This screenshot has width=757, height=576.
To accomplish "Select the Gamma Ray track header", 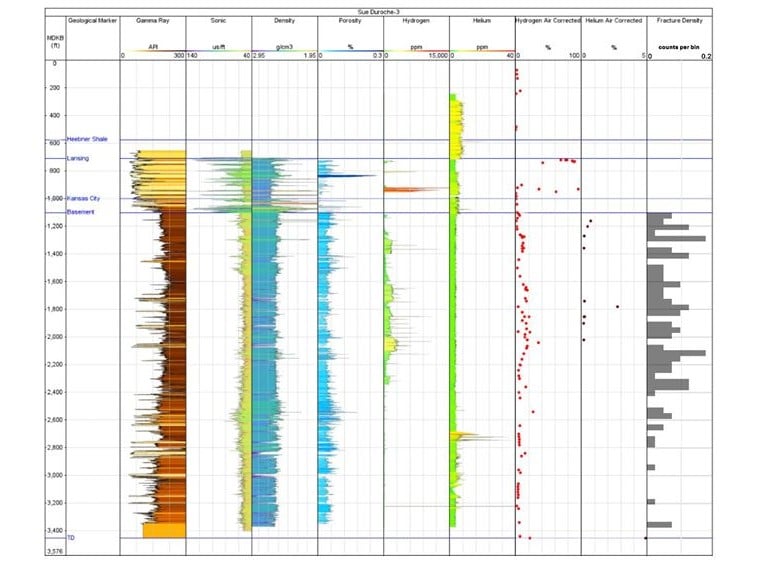I will pyautogui.click(x=153, y=20).
